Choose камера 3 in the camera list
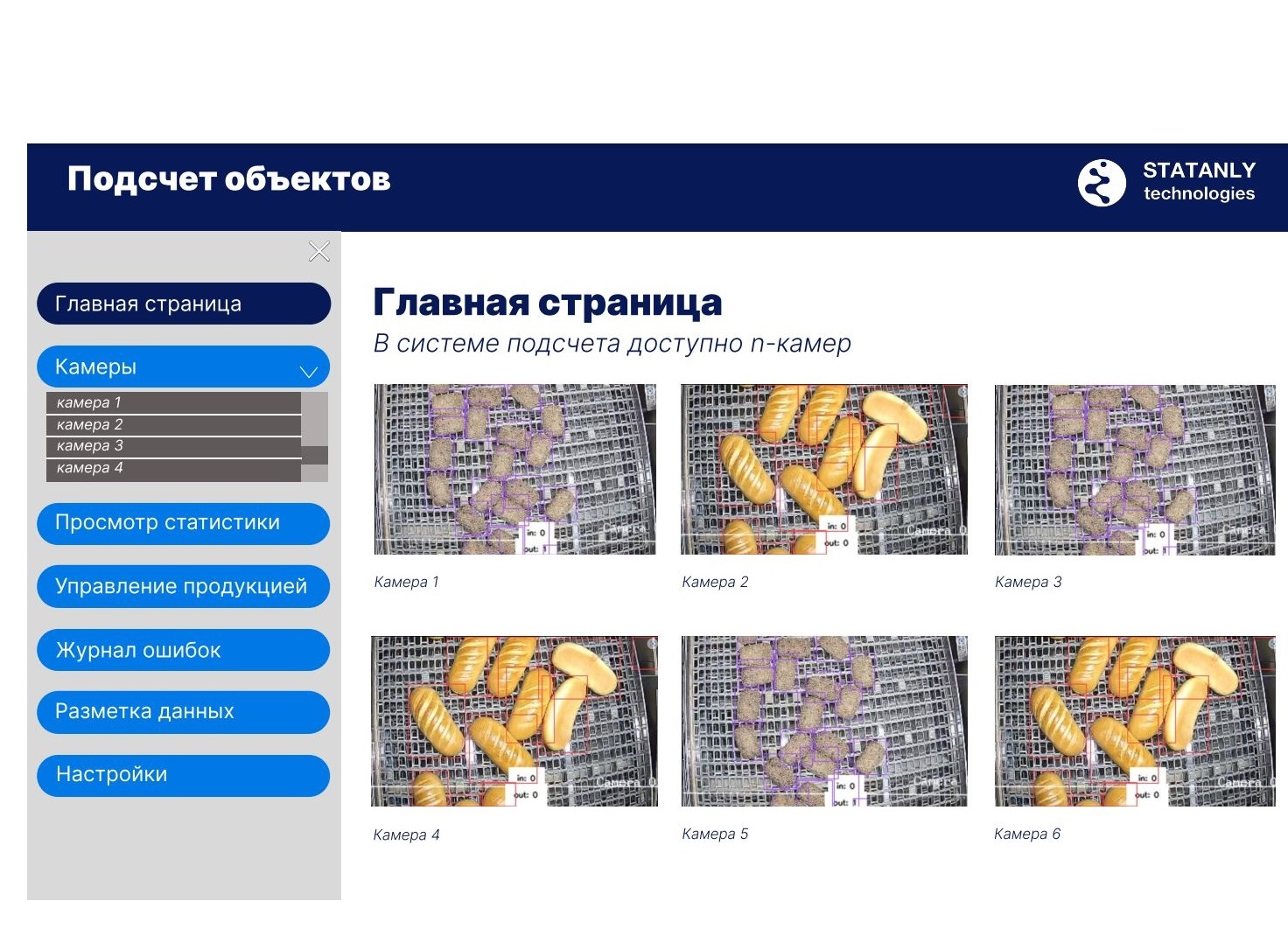Image resolution: width=1288 pixels, height=936 pixels. pyautogui.click(x=173, y=446)
